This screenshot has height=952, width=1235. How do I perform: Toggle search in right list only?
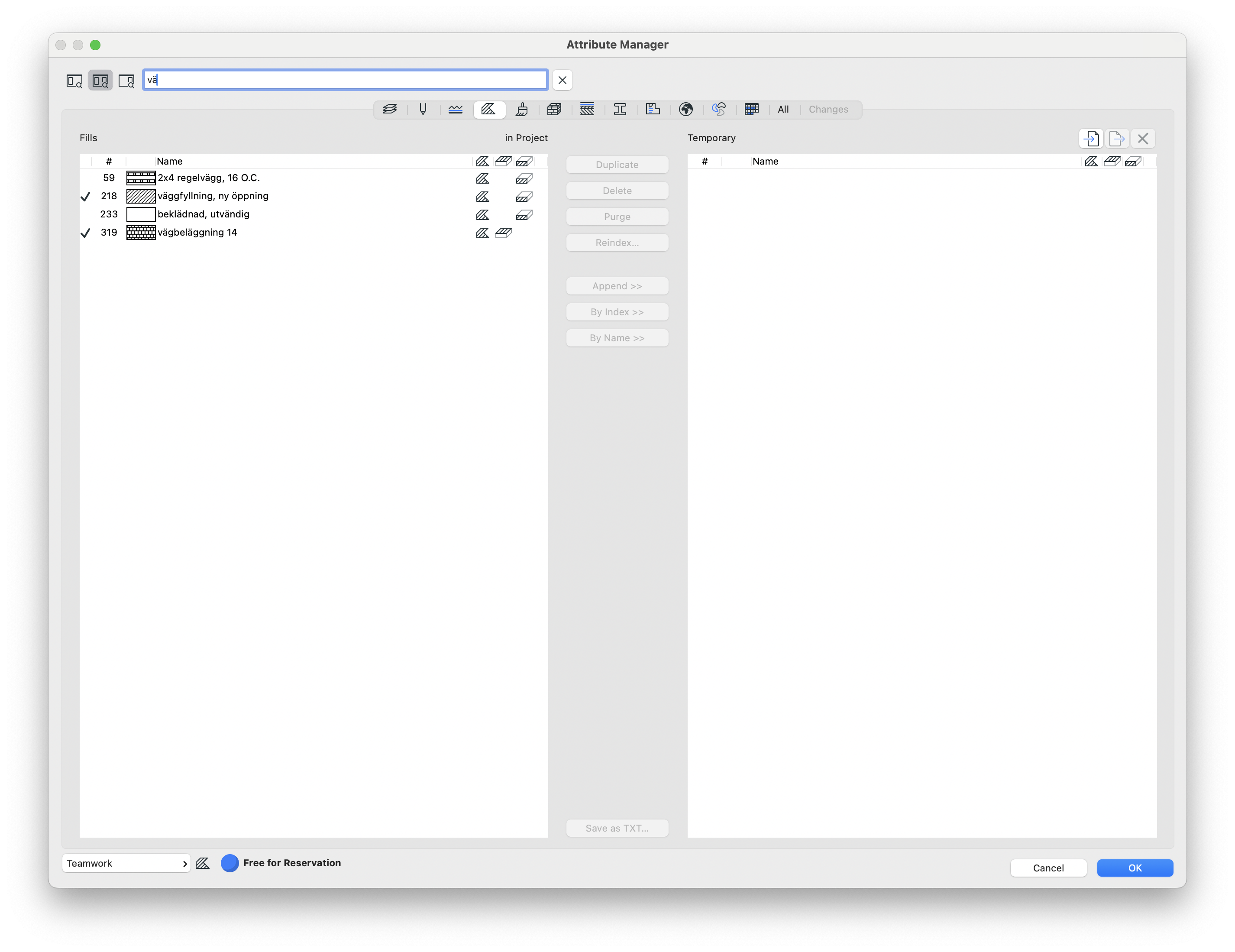click(x=126, y=81)
